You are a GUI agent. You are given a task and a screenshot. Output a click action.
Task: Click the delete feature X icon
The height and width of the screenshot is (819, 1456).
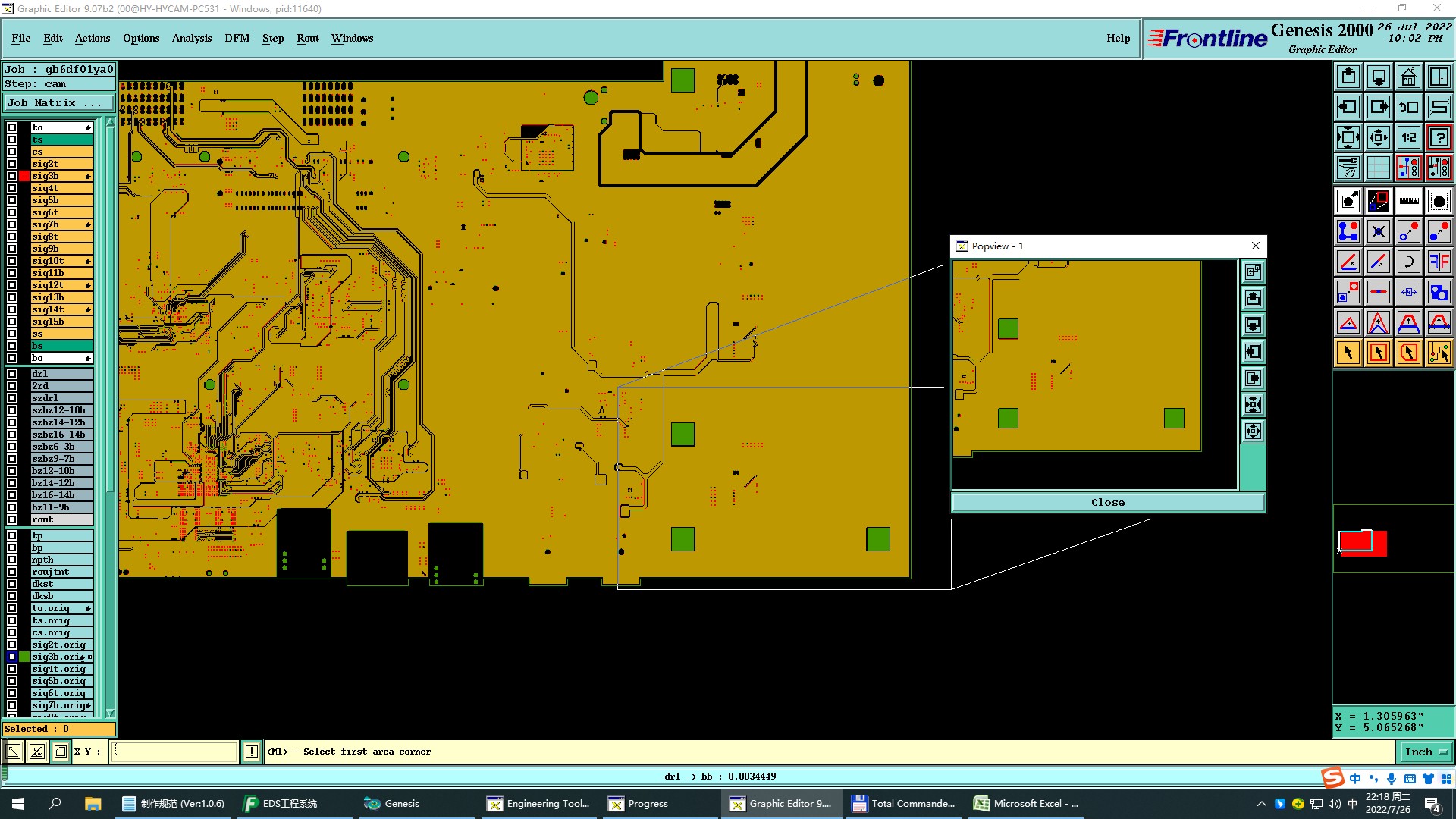[1378, 231]
